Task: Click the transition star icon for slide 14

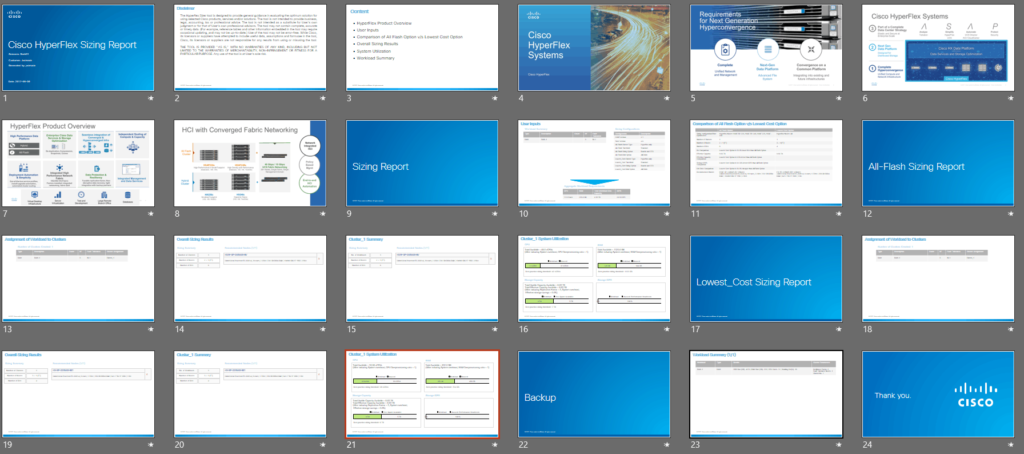Action: click(323, 329)
